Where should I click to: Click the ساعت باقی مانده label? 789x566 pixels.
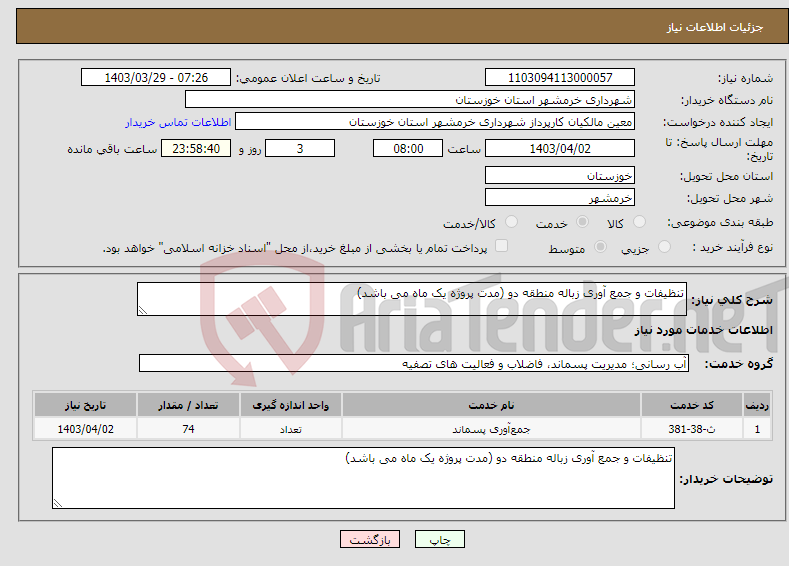coord(112,149)
